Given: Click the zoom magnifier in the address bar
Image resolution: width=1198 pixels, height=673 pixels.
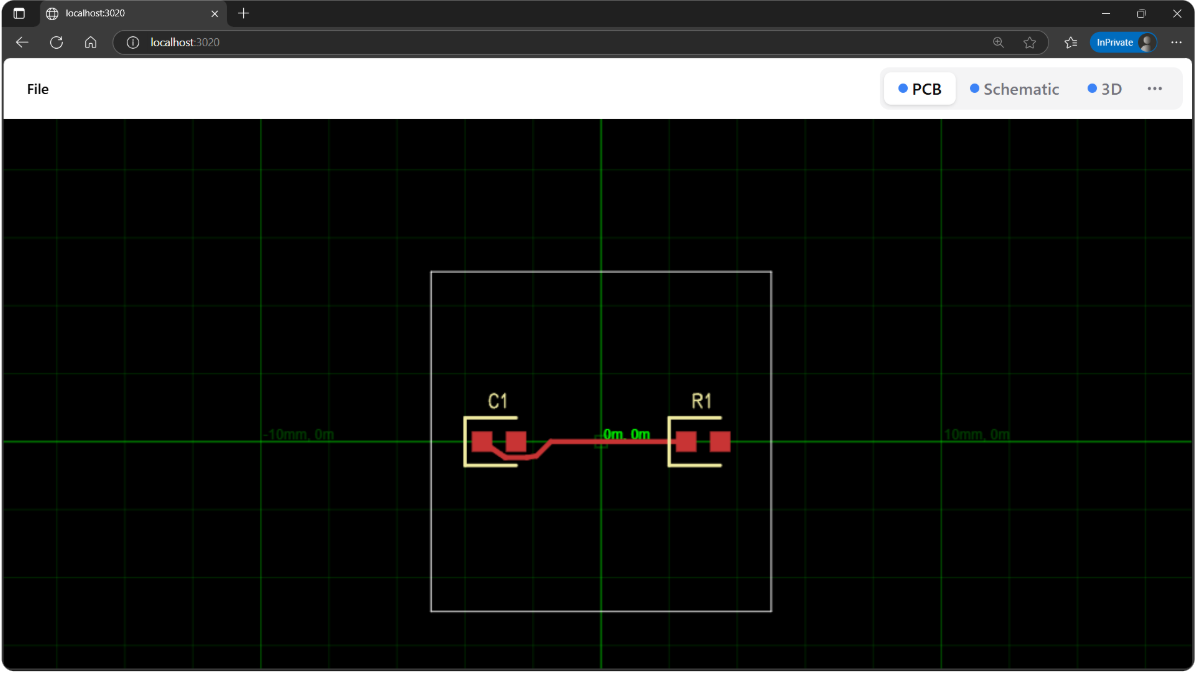Looking at the screenshot, I should [x=998, y=42].
